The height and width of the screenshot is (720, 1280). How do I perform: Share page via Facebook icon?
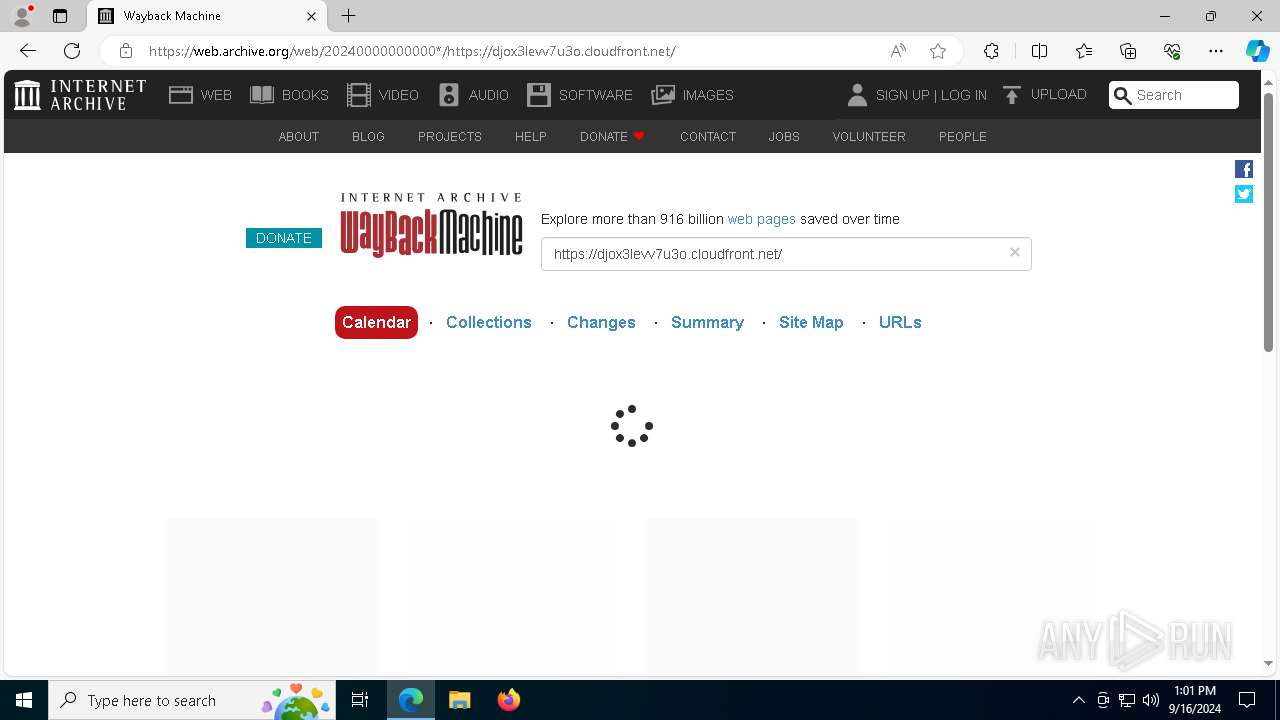tap(1244, 169)
